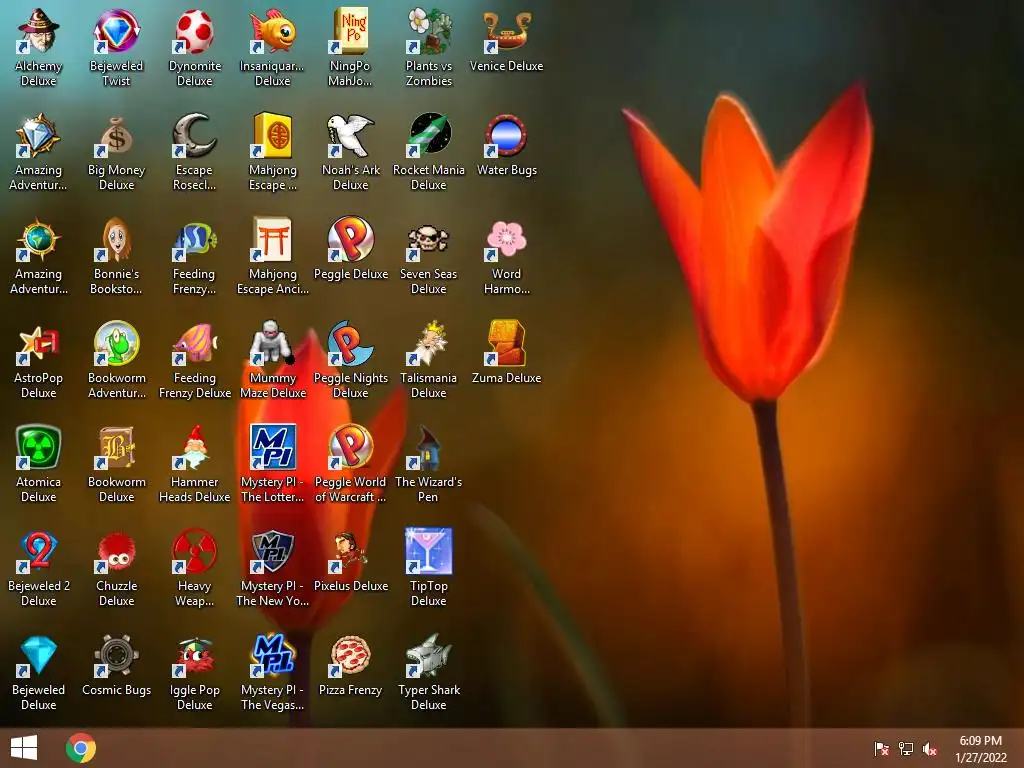Click the Zuma Deluxe icon
This screenshot has height=768, width=1024.
[x=507, y=343]
